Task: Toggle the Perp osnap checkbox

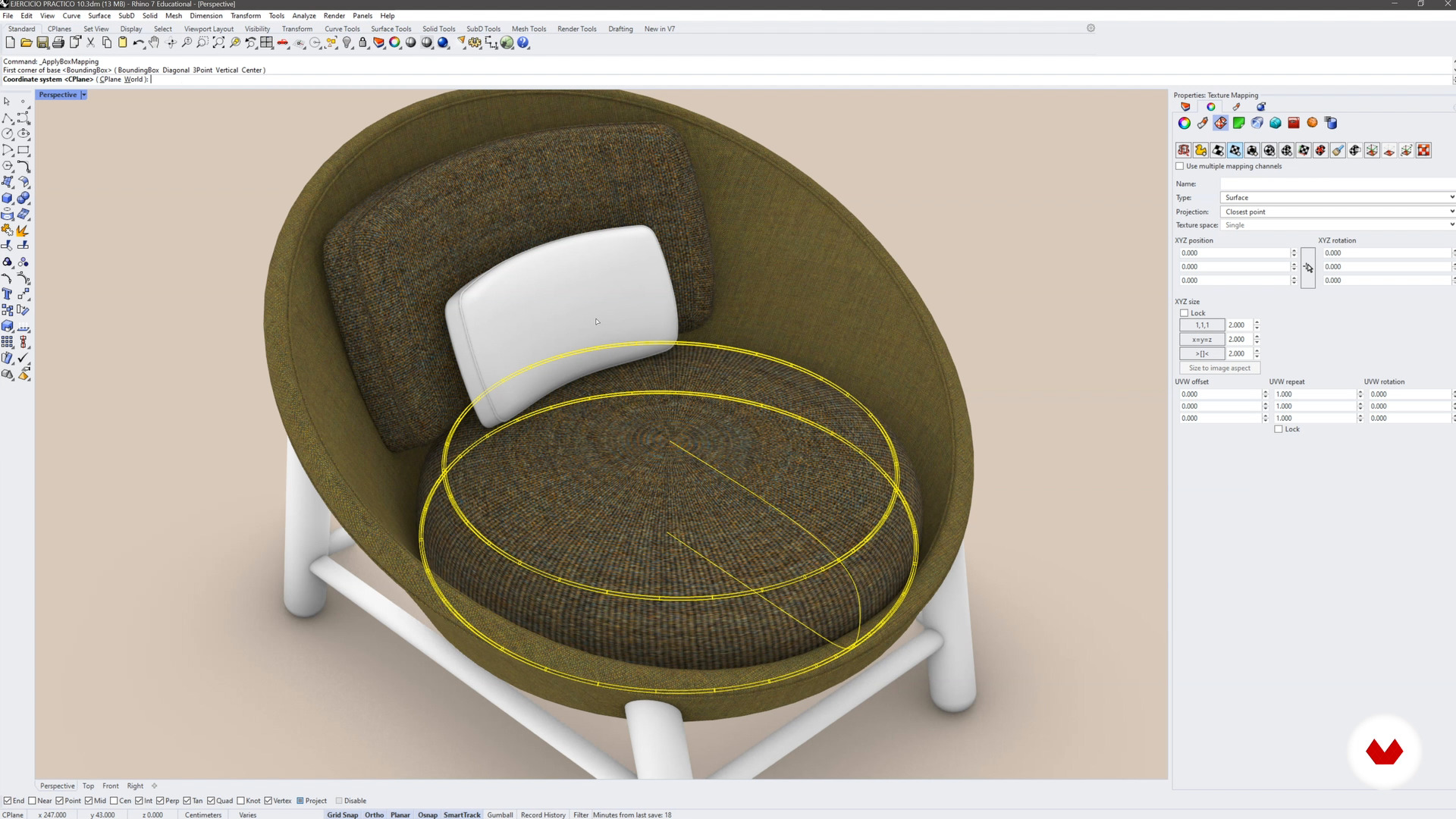Action: (x=160, y=801)
